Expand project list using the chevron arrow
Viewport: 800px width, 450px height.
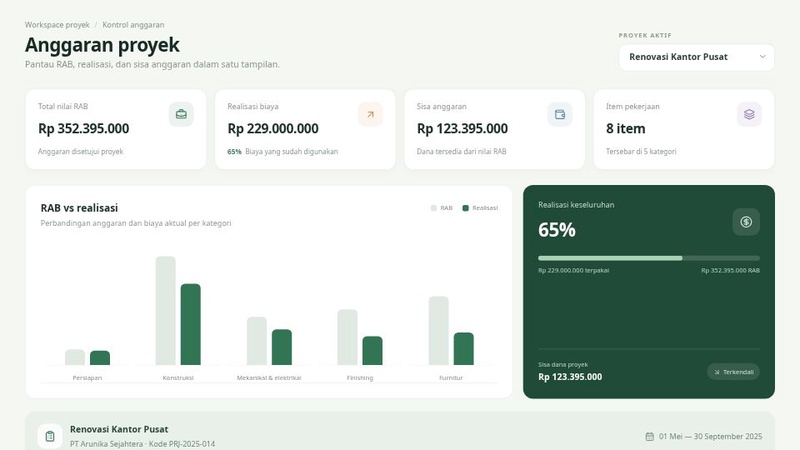coord(762,57)
